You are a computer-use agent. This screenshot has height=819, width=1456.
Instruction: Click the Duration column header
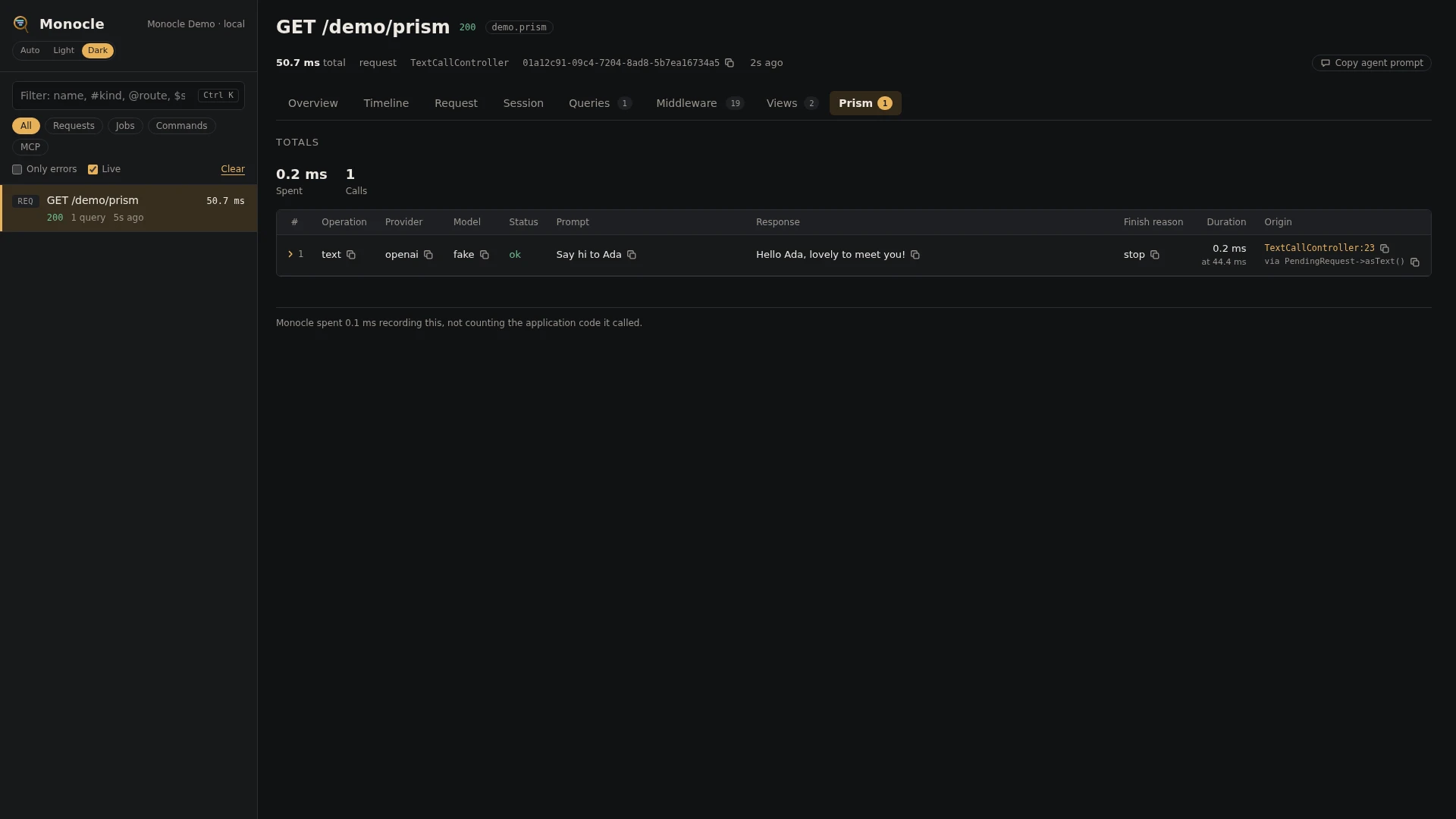tap(1225, 222)
